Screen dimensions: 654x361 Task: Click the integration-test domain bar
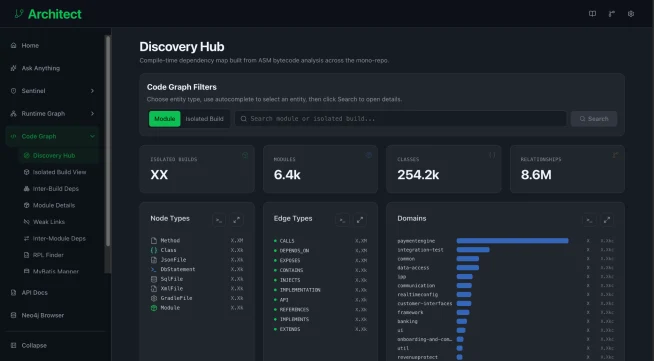pos(473,250)
